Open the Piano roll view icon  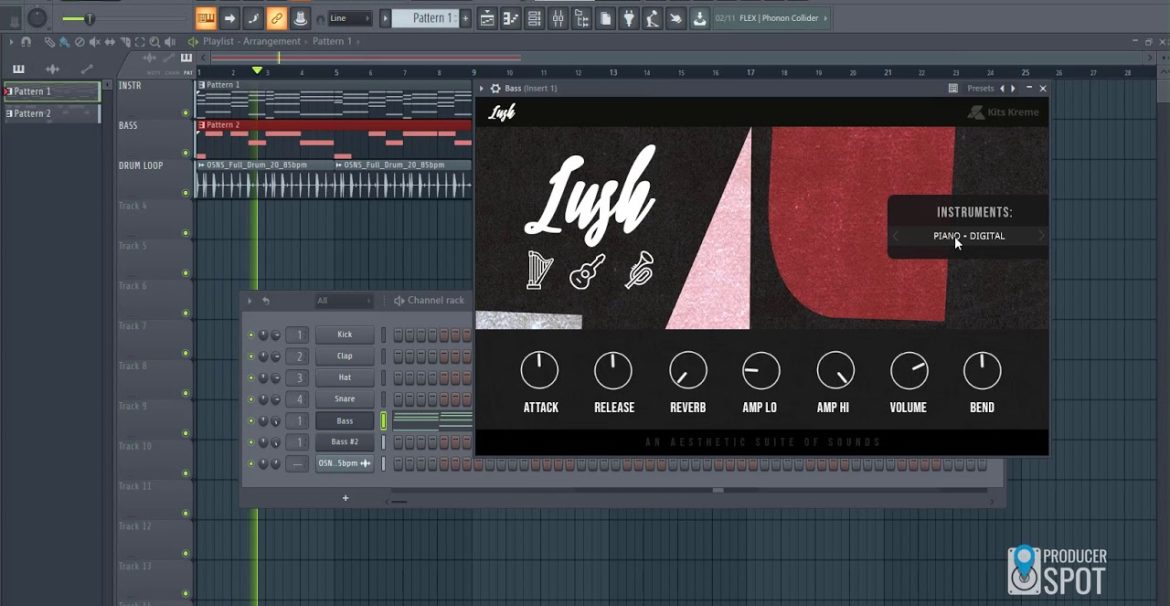pyautogui.click(x=511, y=19)
